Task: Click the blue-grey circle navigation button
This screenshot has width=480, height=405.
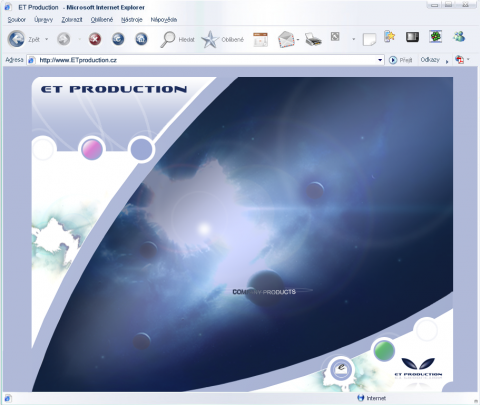Action: tap(142, 149)
